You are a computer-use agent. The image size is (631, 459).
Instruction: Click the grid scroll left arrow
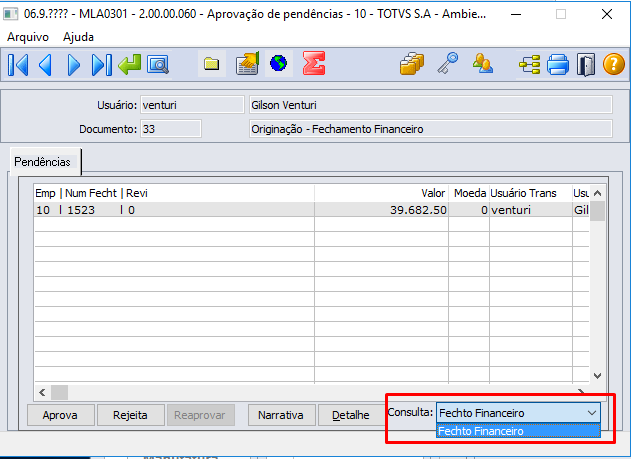coord(42,392)
